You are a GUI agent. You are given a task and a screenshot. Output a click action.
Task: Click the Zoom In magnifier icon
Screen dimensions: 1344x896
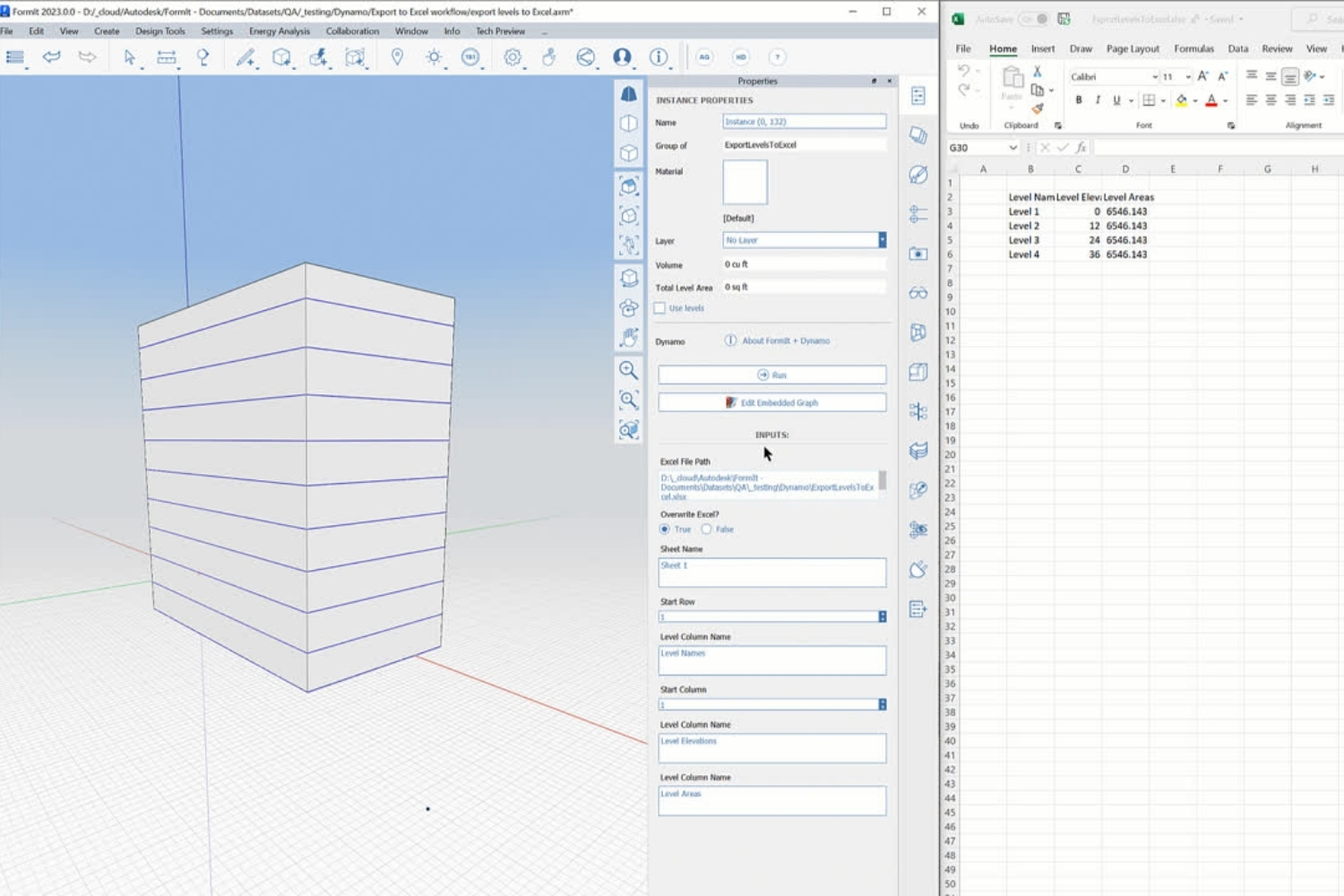pos(629,370)
